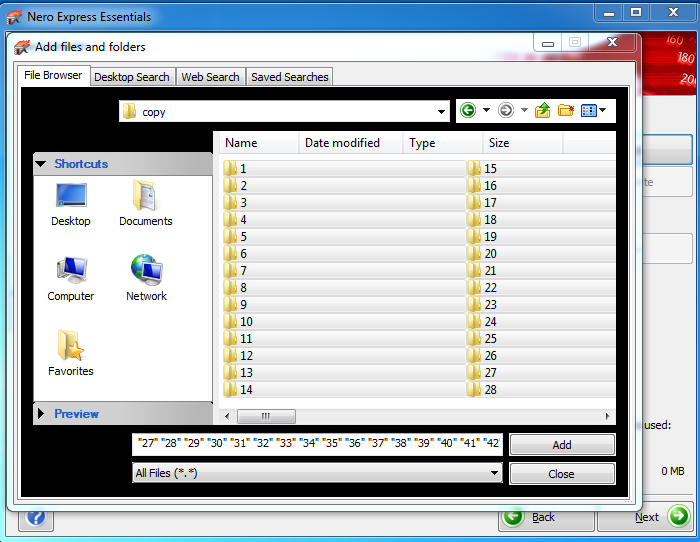The height and width of the screenshot is (542, 700).
Task: Open the Computer shortcut
Action: [71, 279]
